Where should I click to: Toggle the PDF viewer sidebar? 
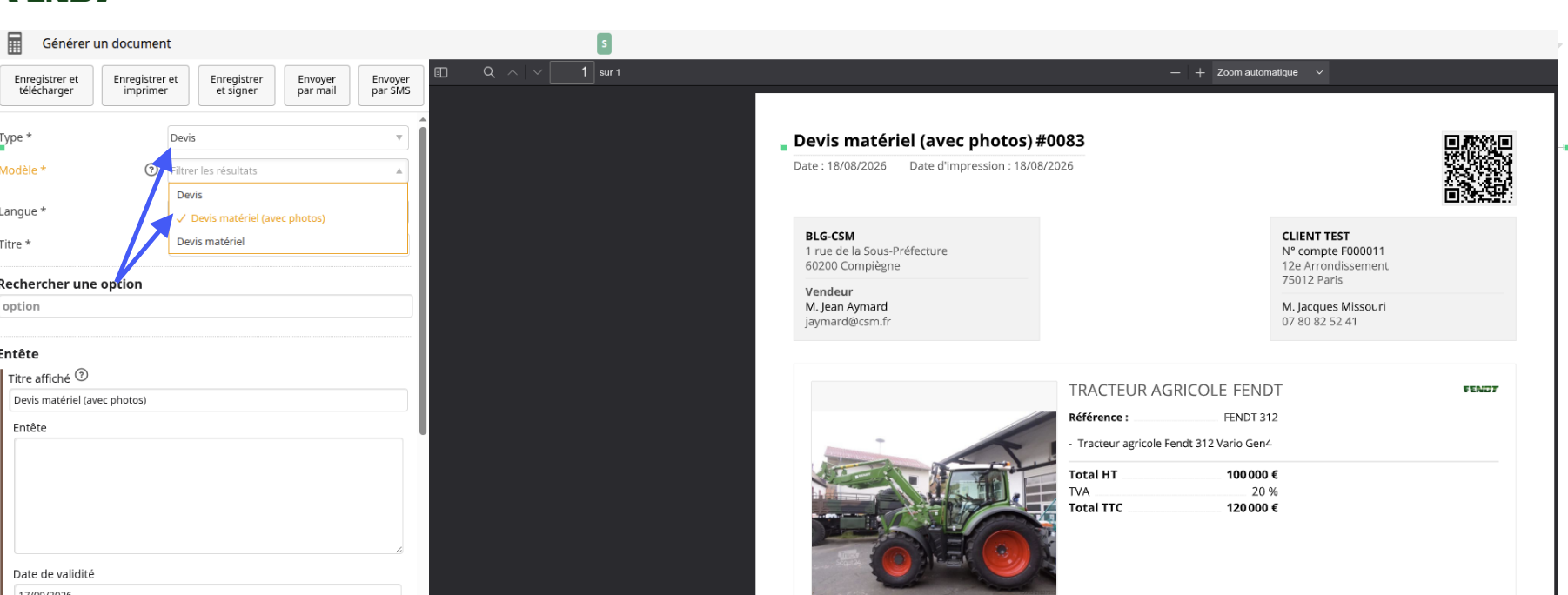[x=441, y=72]
